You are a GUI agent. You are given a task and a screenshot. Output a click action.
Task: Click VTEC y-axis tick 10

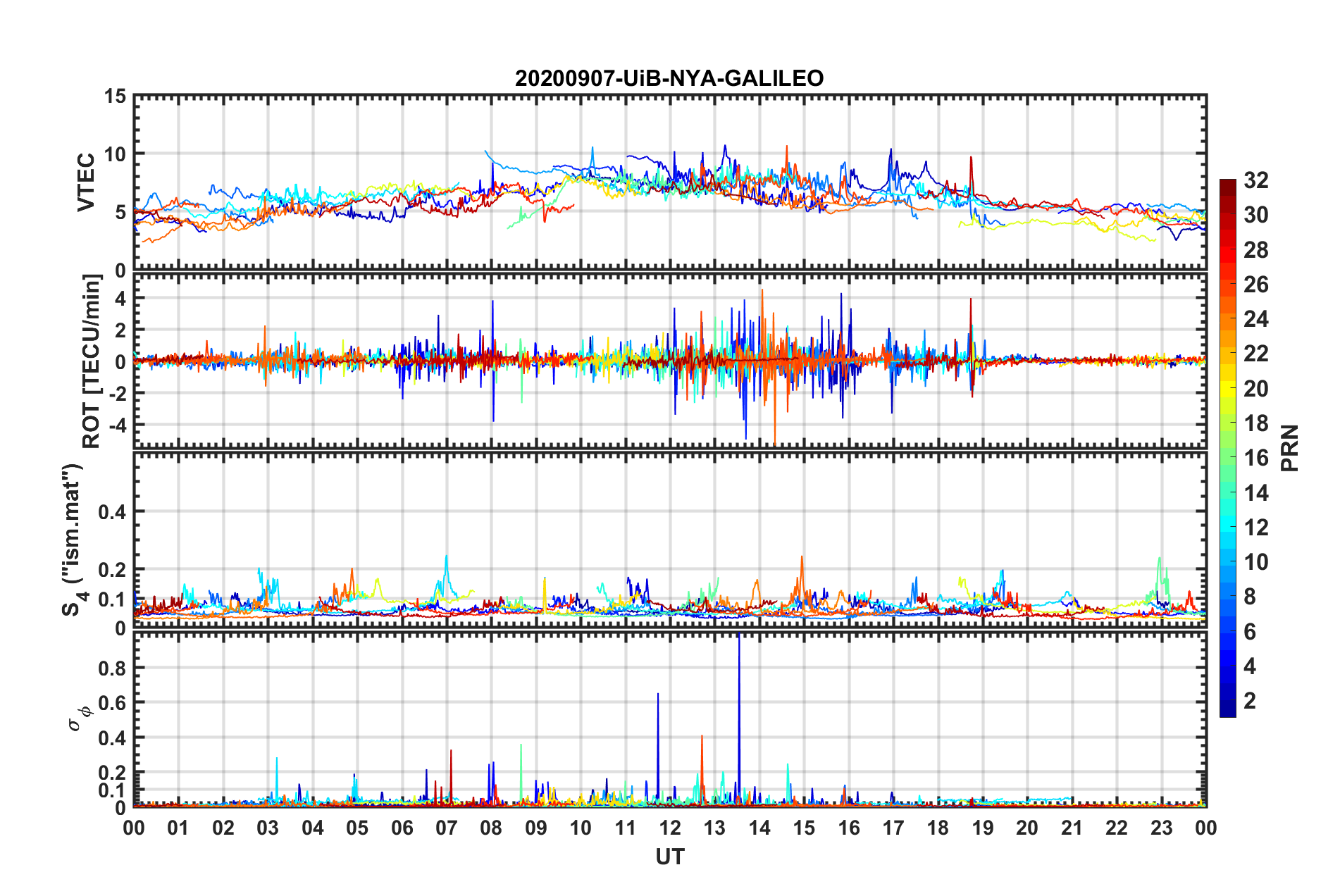[115, 154]
